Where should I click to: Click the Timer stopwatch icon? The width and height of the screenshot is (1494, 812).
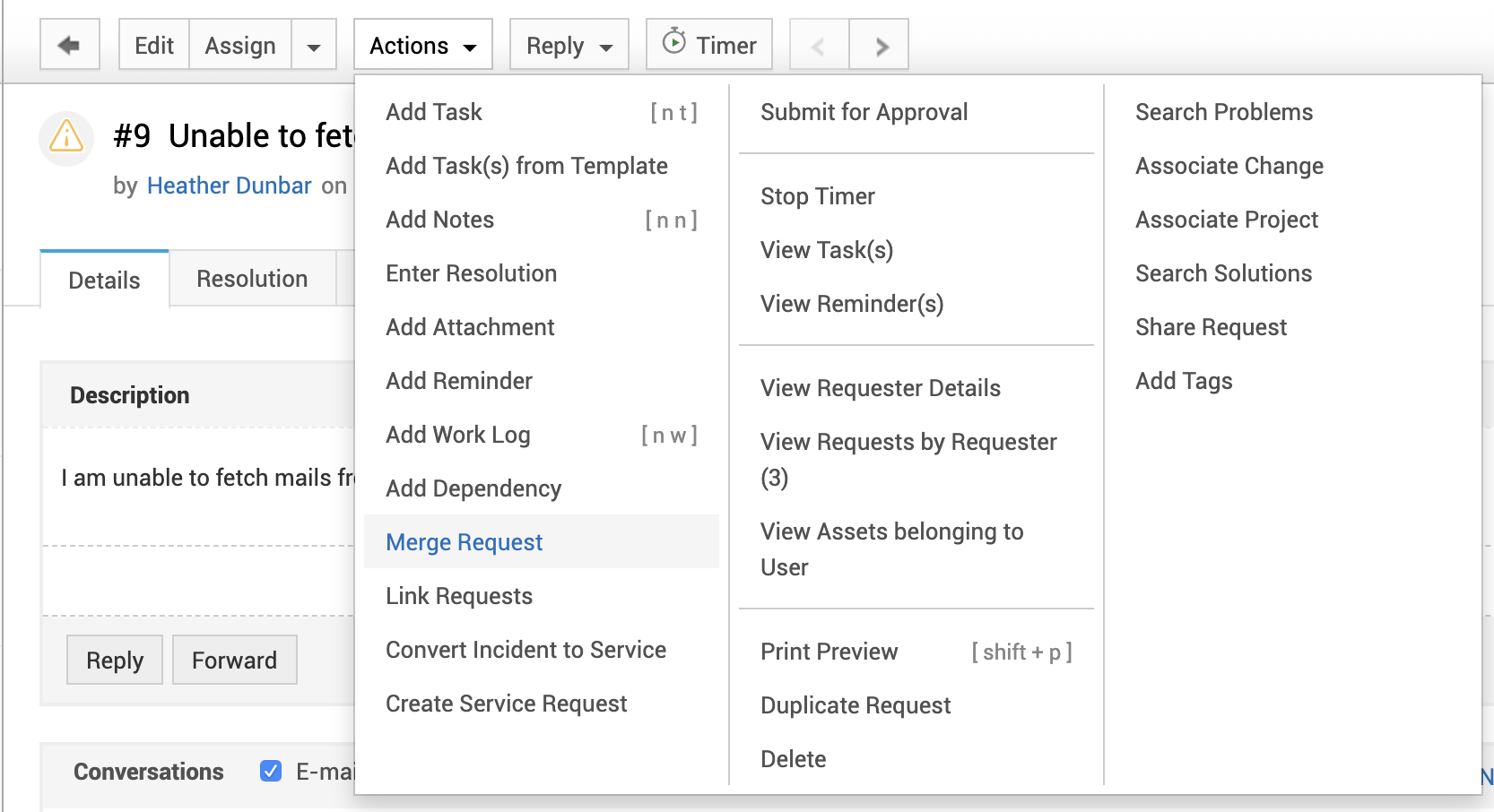(x=674, y=42)
